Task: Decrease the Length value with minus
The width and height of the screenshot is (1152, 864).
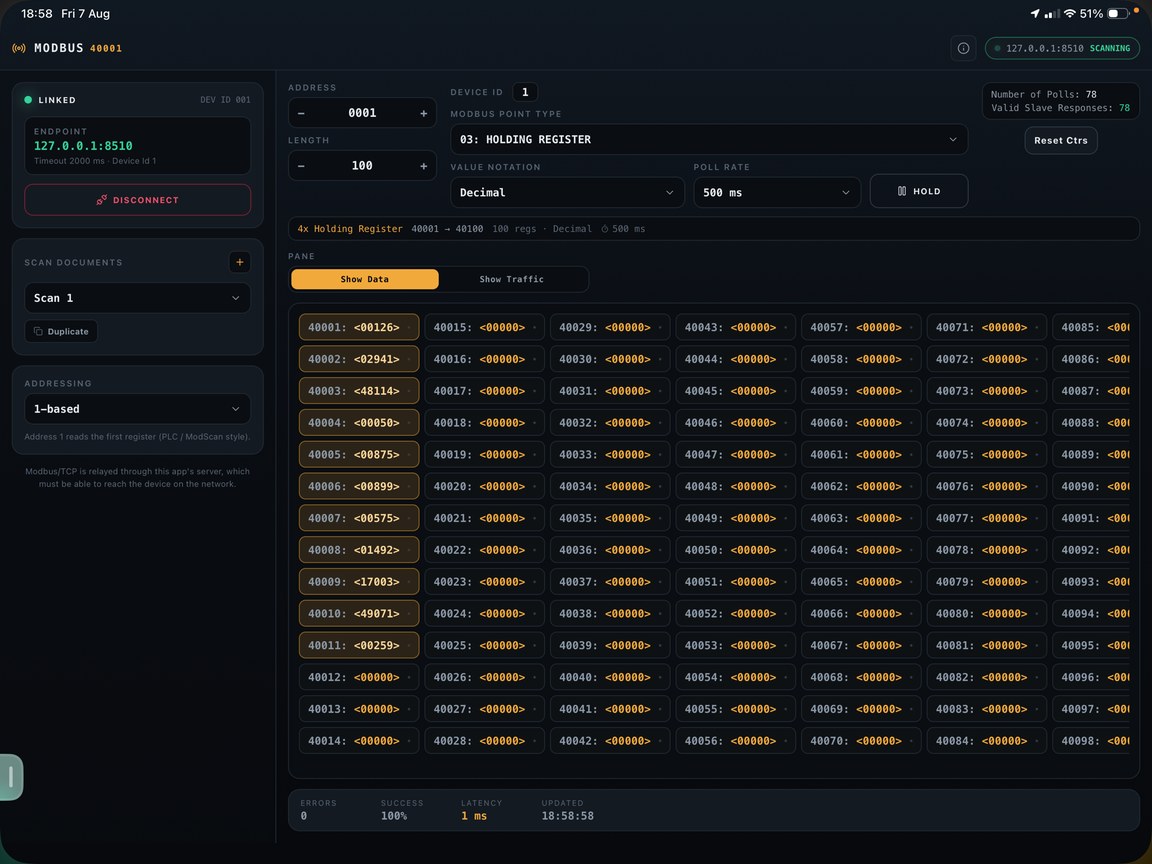Action: pyautogui.click(x=301, y=166)
